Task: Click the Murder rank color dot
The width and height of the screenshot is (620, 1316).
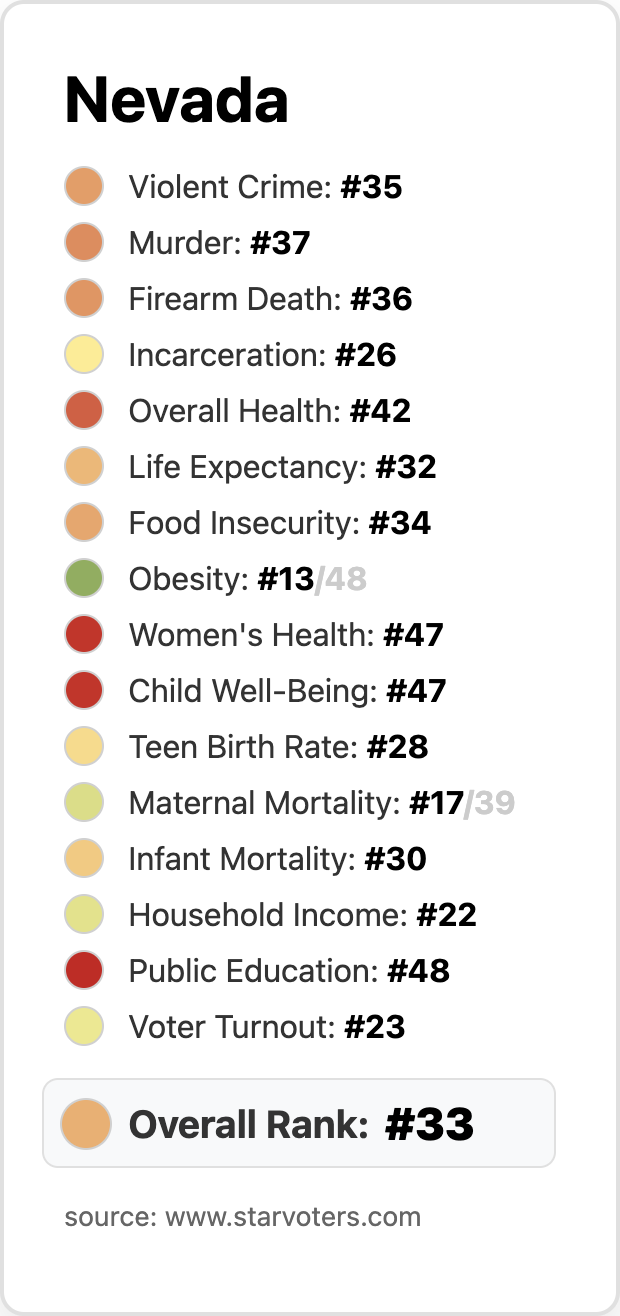Action: pos(84,243)
